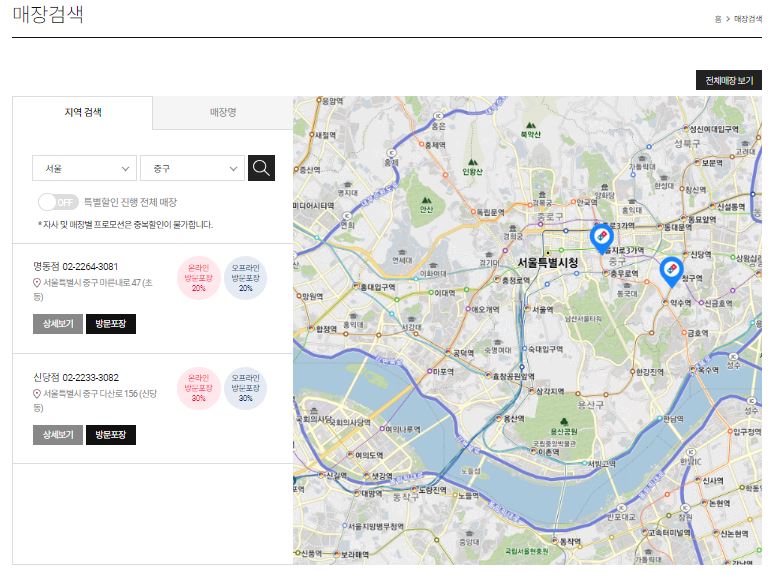
Task: Click 독립문역 station on map
Action: point(487,212)
